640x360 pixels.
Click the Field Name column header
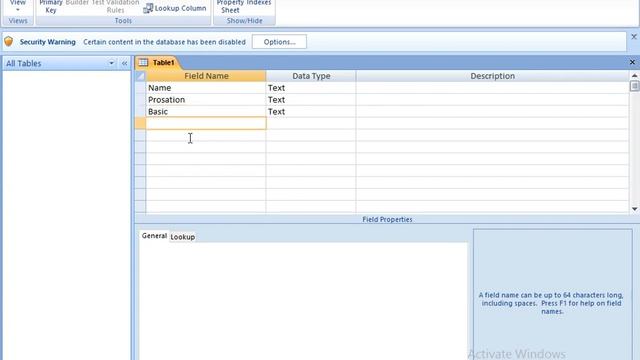[206, 76]
